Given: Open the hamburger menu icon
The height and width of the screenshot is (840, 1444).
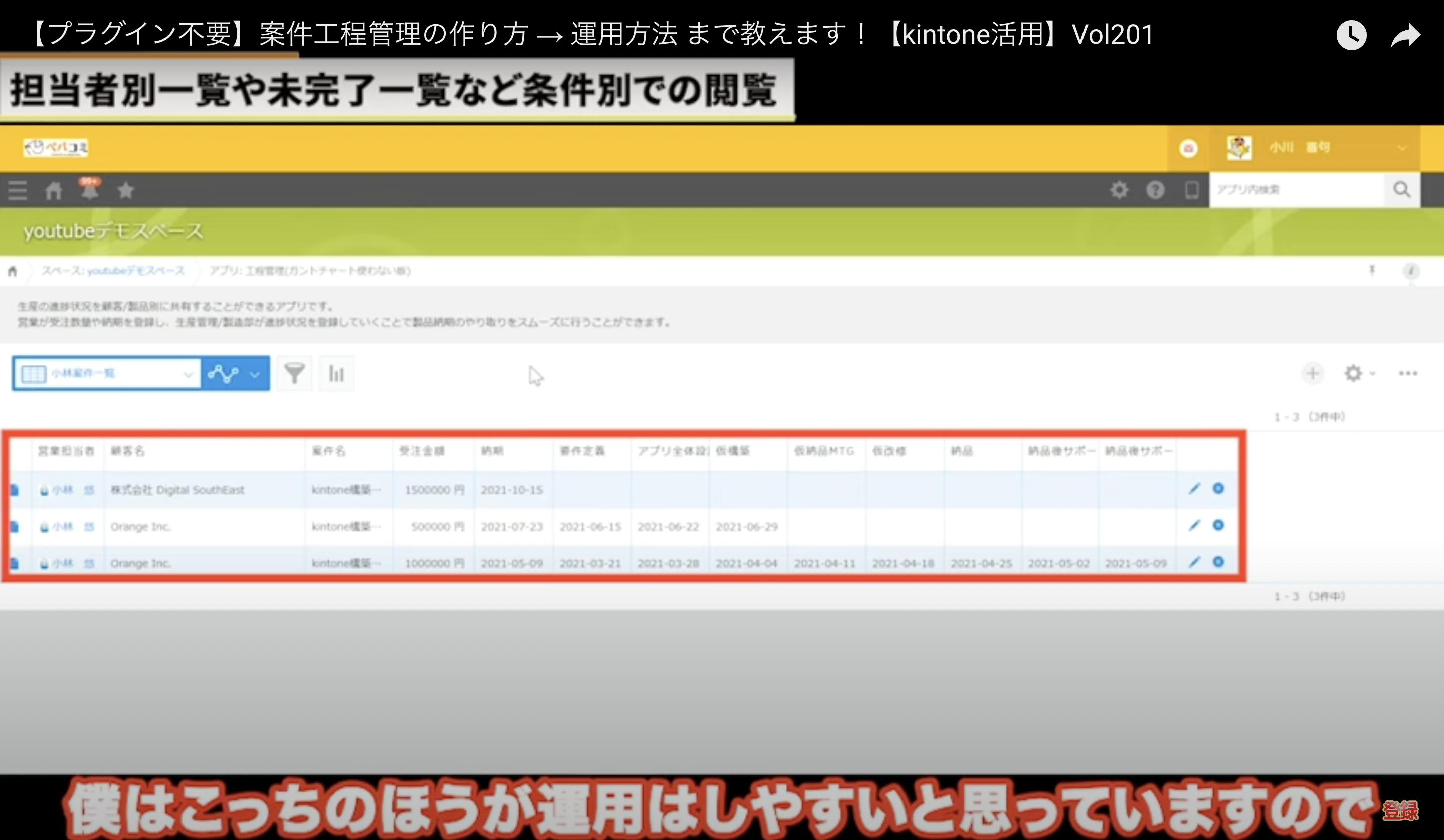Looking at the screenshot, I should click(17, 191).
